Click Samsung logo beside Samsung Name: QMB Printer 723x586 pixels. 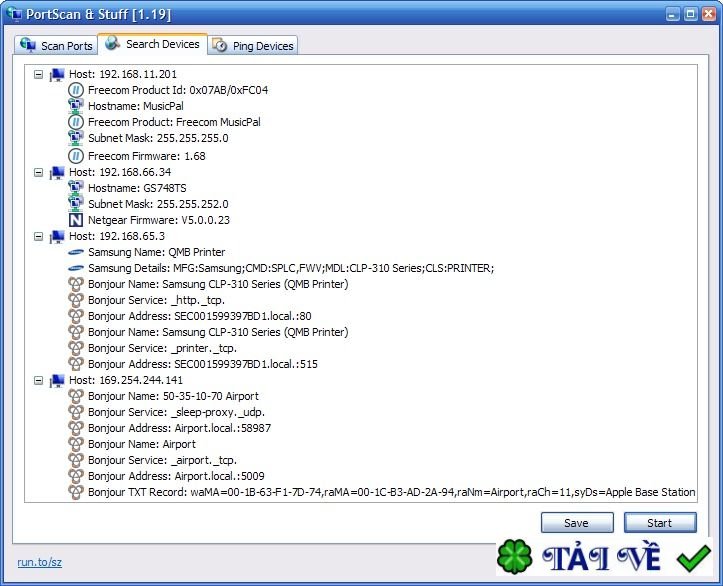(76, 252)
